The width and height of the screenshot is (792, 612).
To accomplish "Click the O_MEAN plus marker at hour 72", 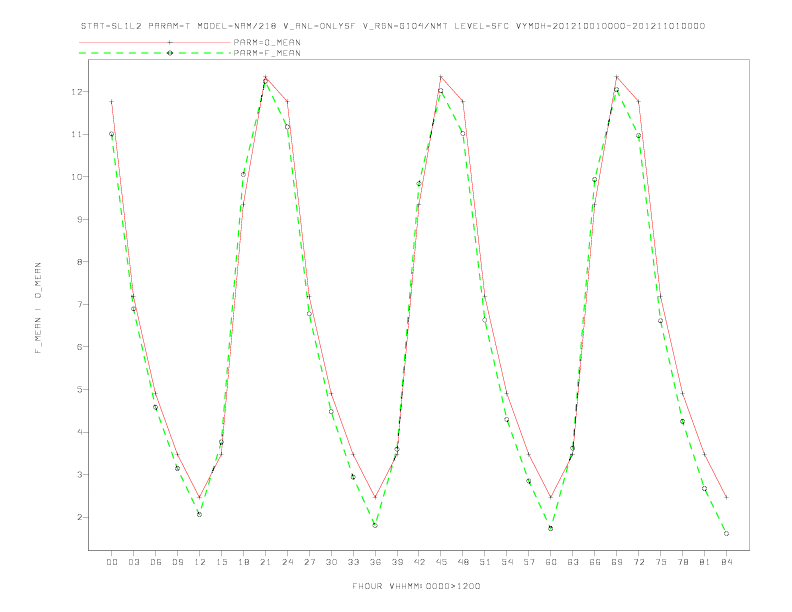I will (x=638, y=101).
